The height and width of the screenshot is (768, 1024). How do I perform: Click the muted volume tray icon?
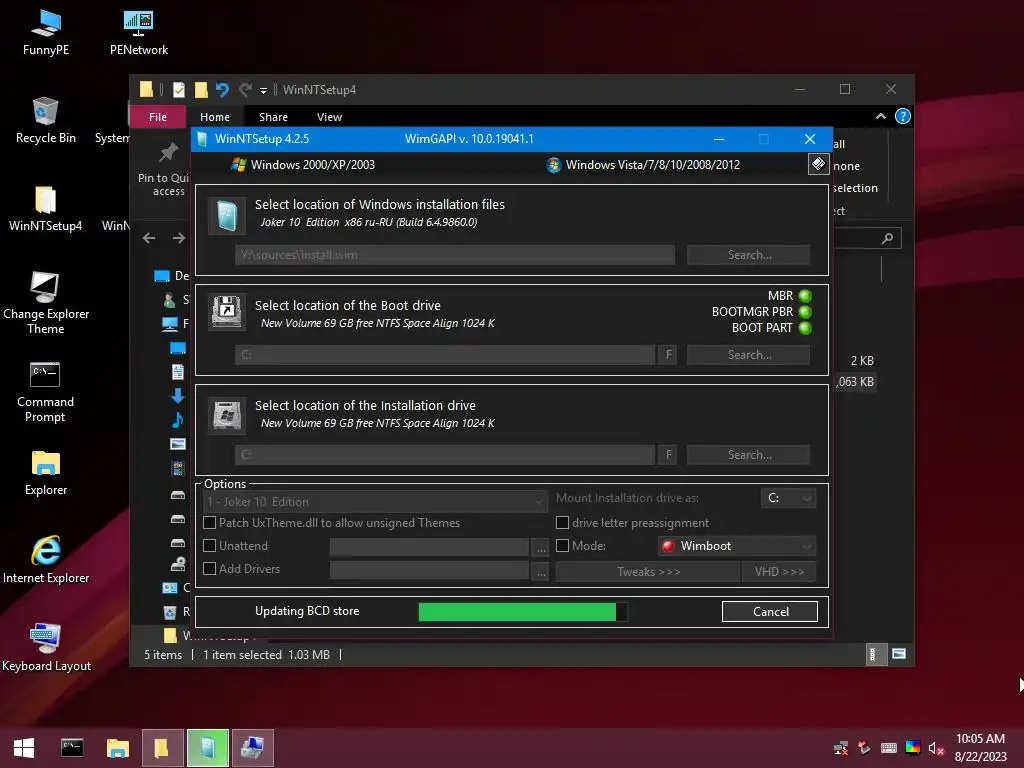coord(936,748)
